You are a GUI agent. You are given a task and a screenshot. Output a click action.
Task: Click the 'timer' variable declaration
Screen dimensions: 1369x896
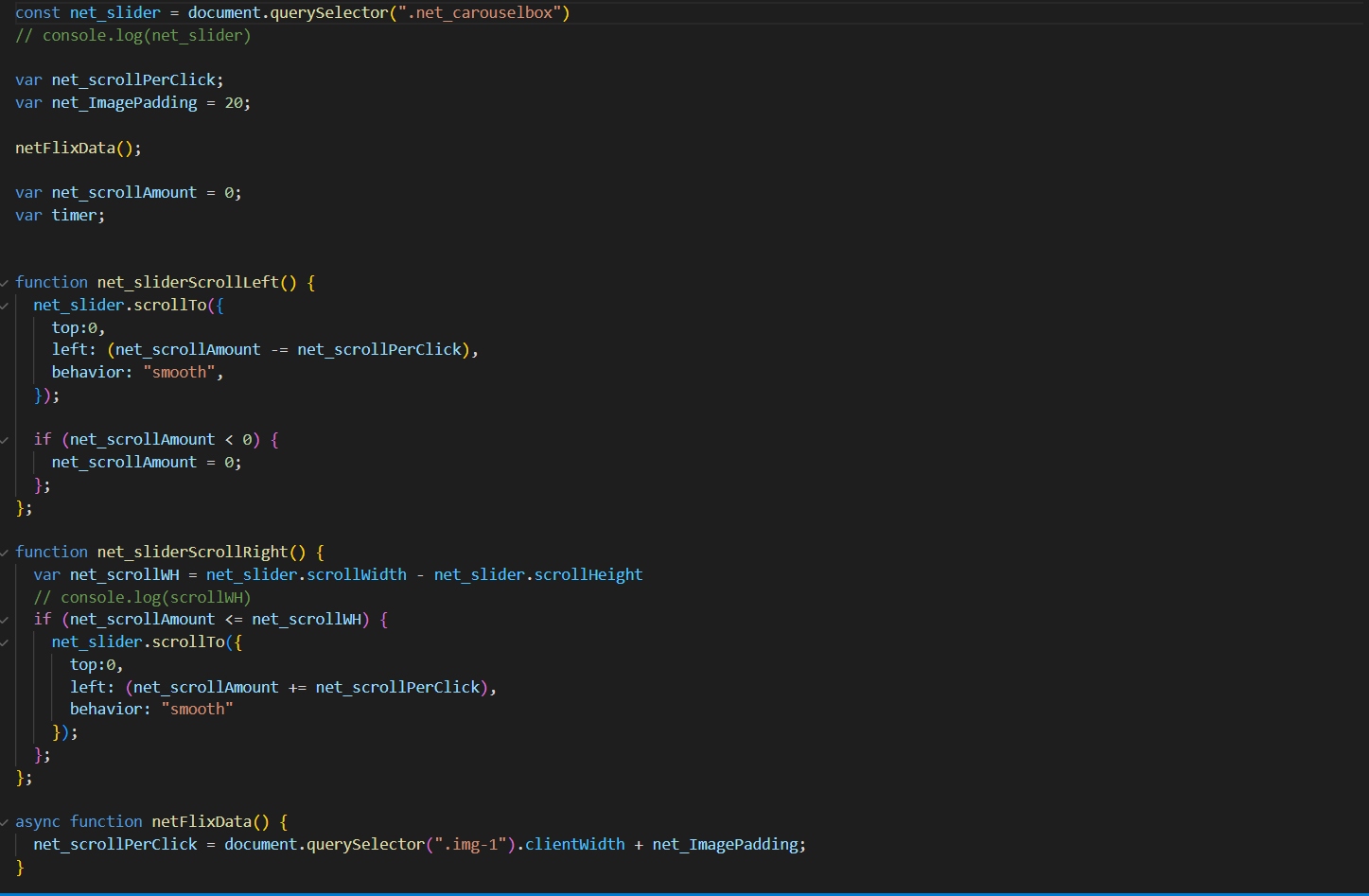click(x=75, y=215)
